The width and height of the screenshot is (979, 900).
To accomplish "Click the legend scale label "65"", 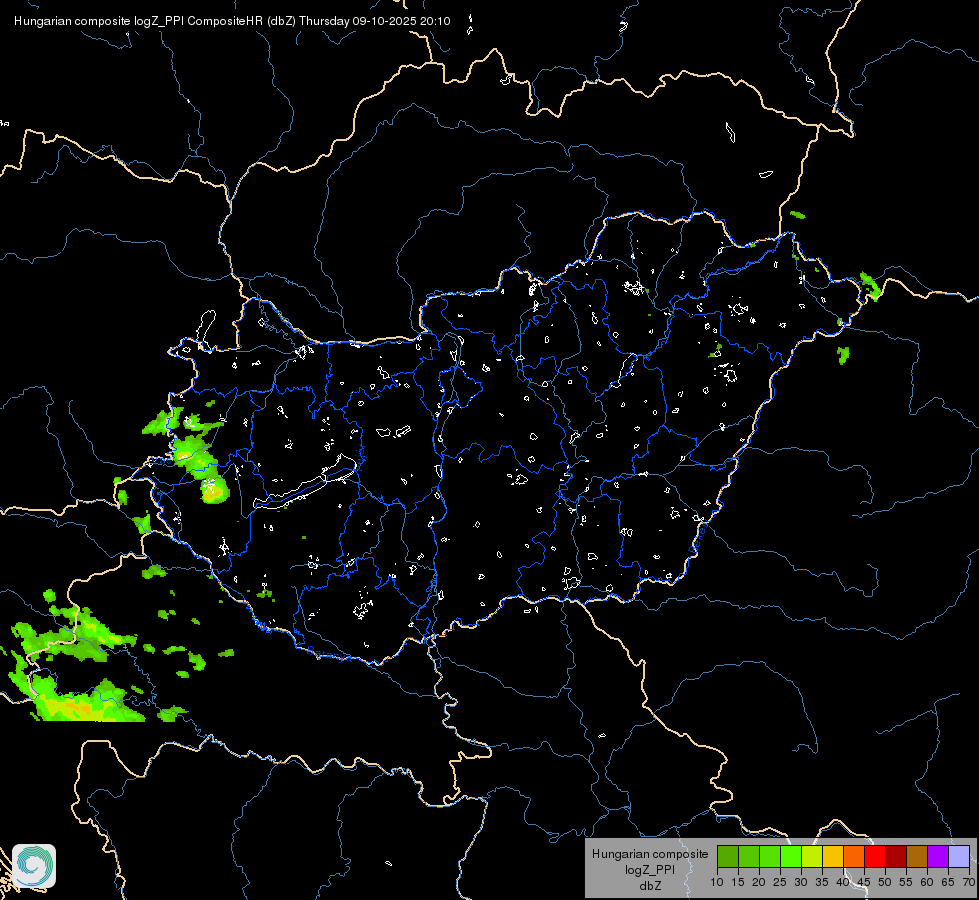I will point(948,882).
